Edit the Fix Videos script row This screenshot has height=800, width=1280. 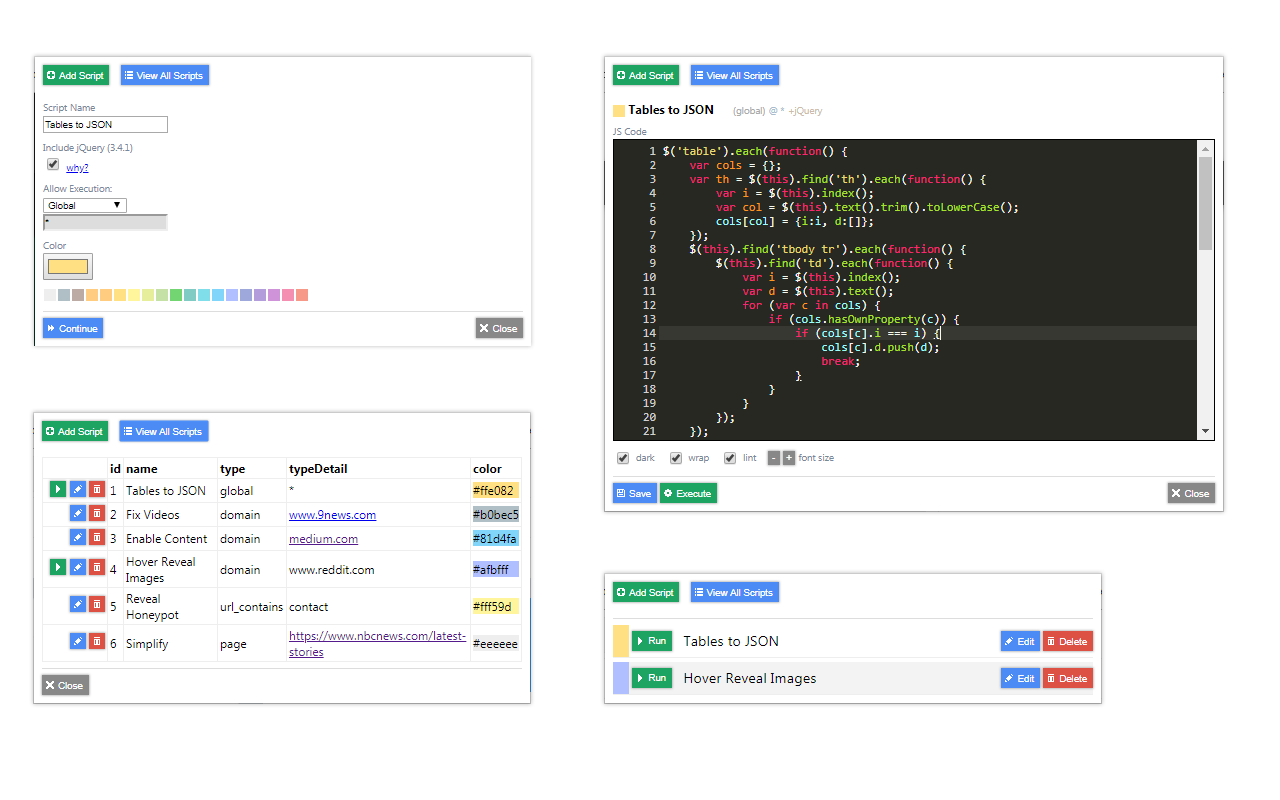(78, 513)
